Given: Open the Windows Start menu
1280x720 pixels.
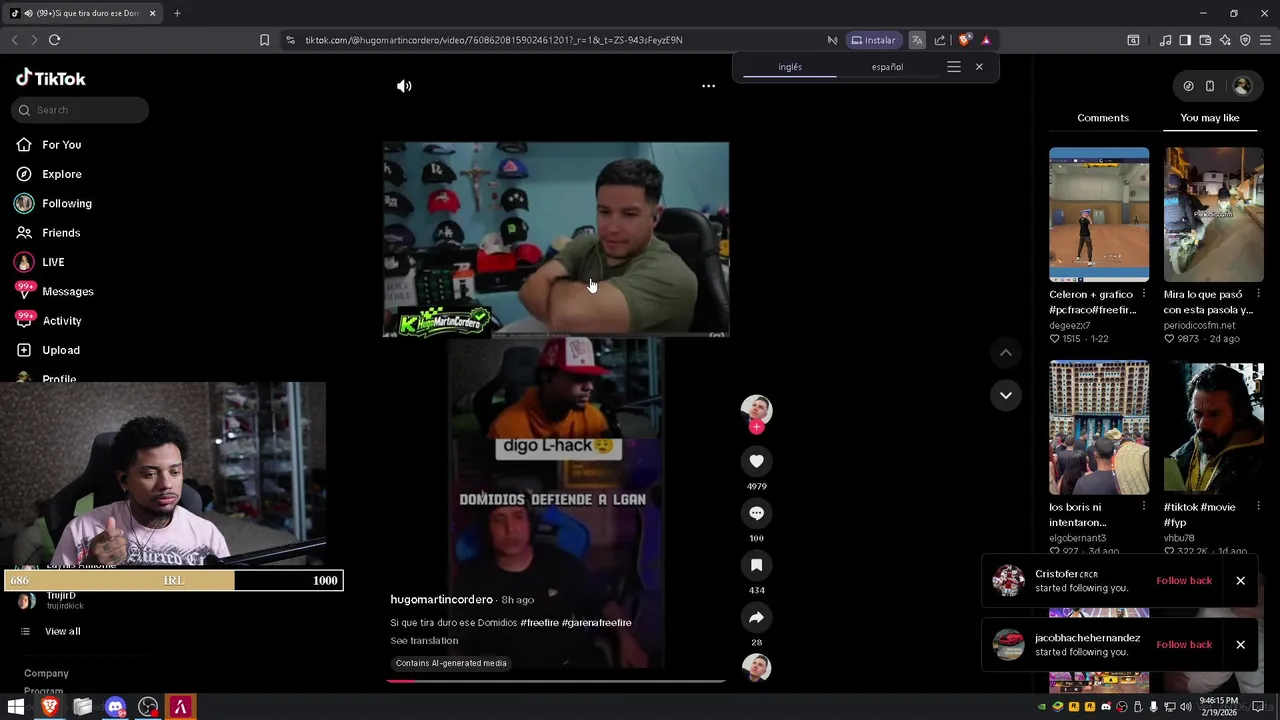Looking at the screenshot, I should click(16, 707).
